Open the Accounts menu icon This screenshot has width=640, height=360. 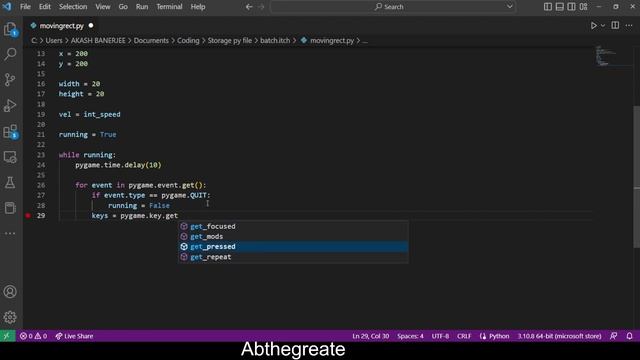point(10,291)
